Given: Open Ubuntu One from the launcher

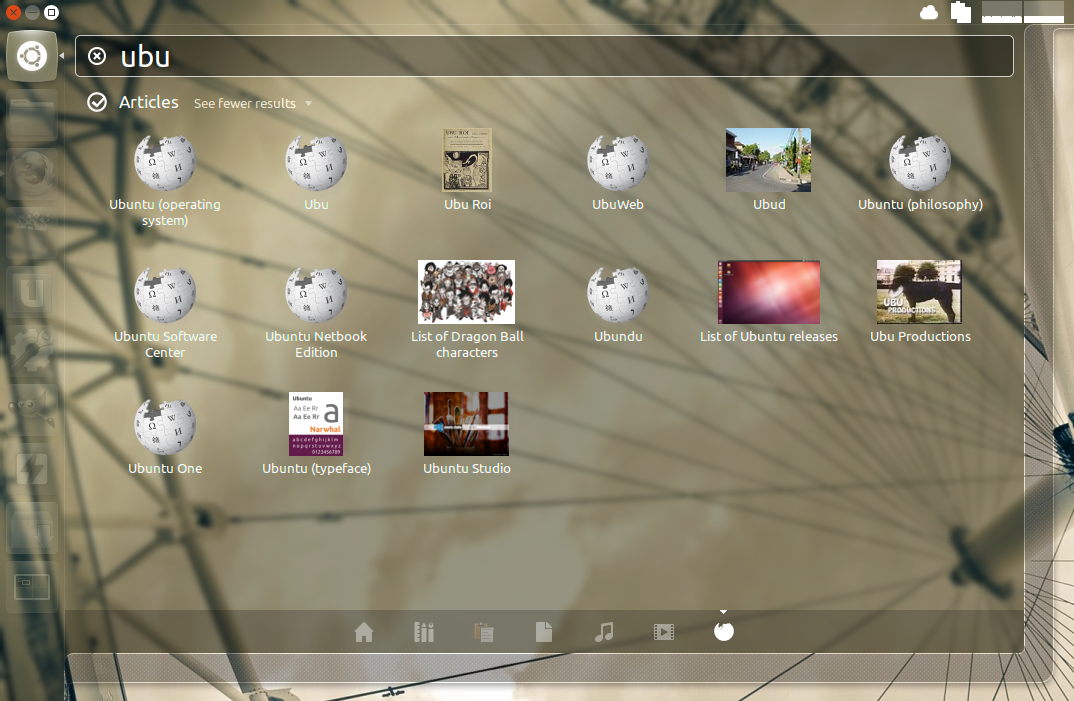Looking at the screenshot, I should coord(32,292).
